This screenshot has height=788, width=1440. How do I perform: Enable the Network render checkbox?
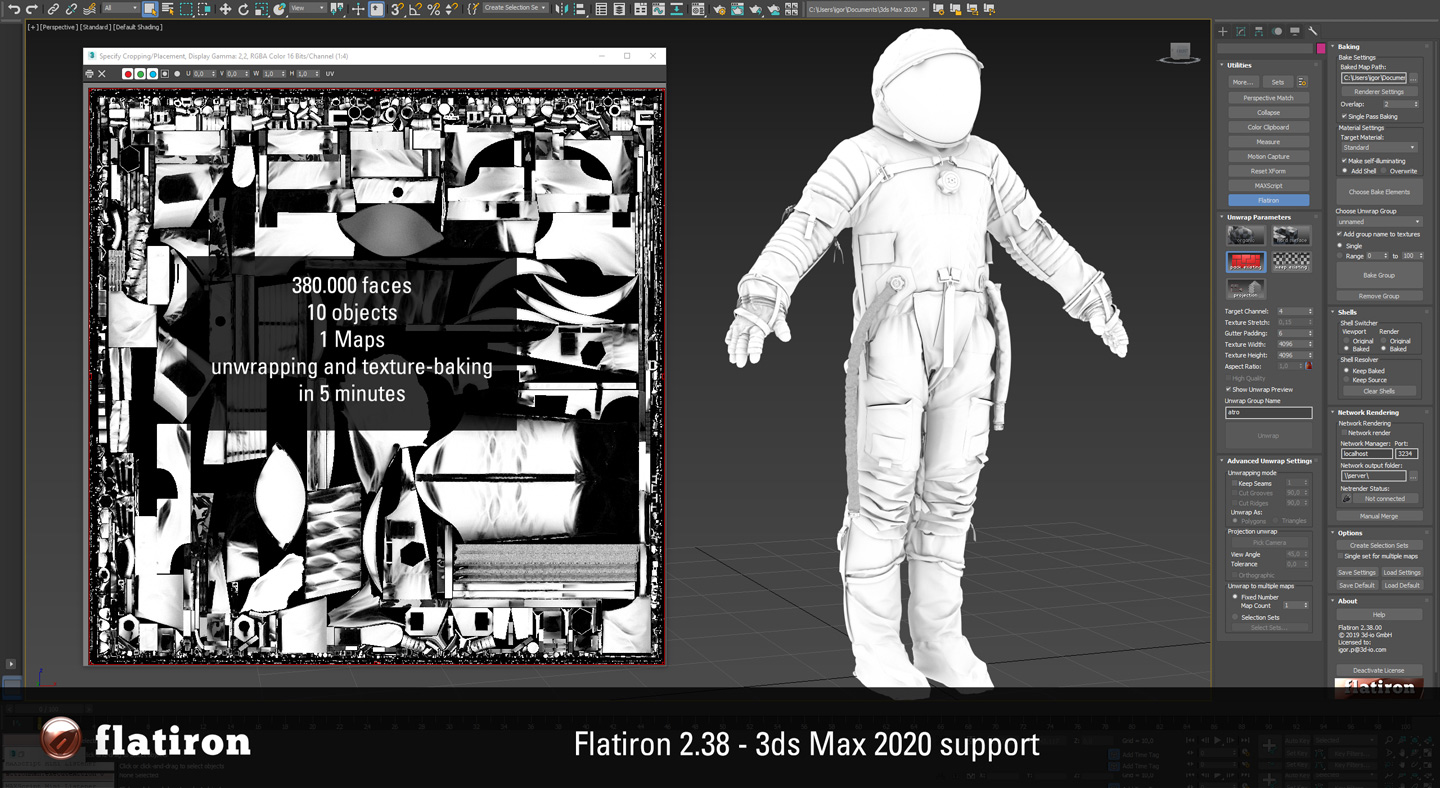coord(1343,433)
